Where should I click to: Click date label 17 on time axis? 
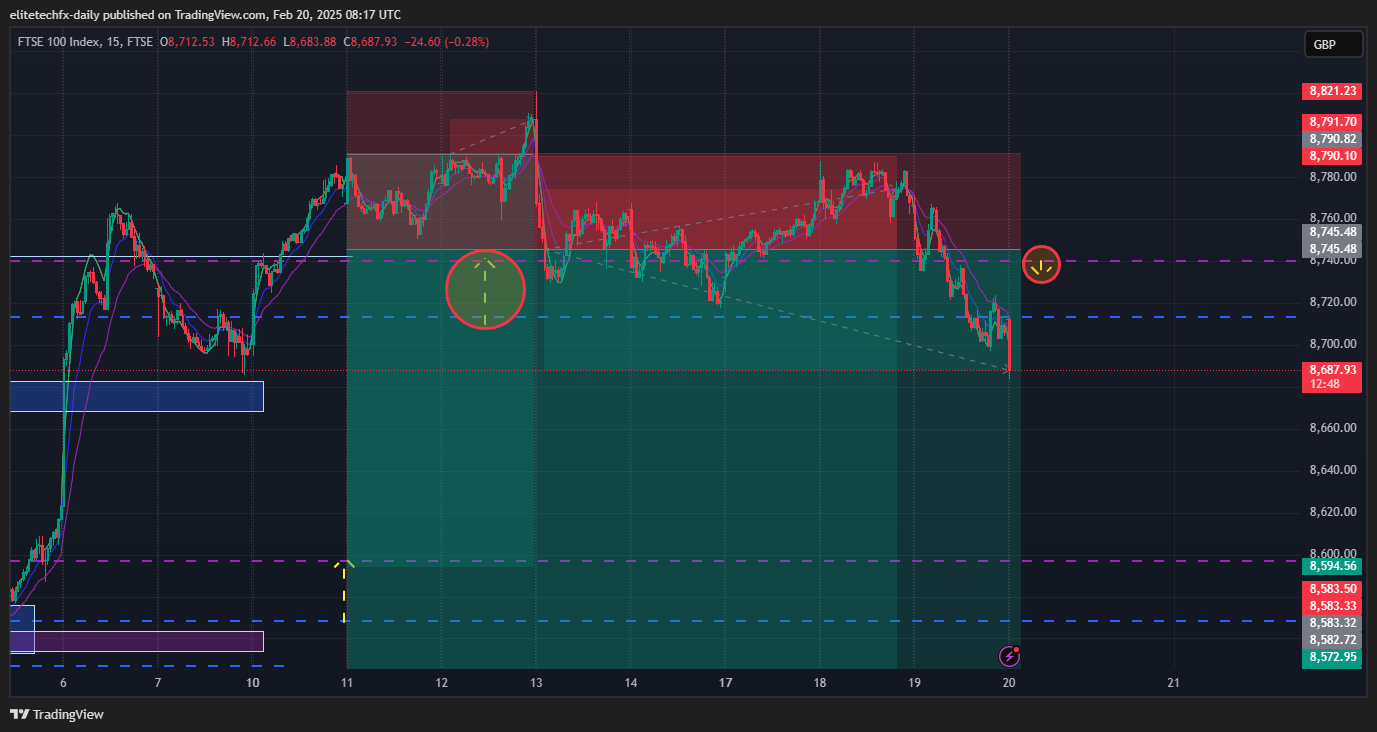pos(725,683)
